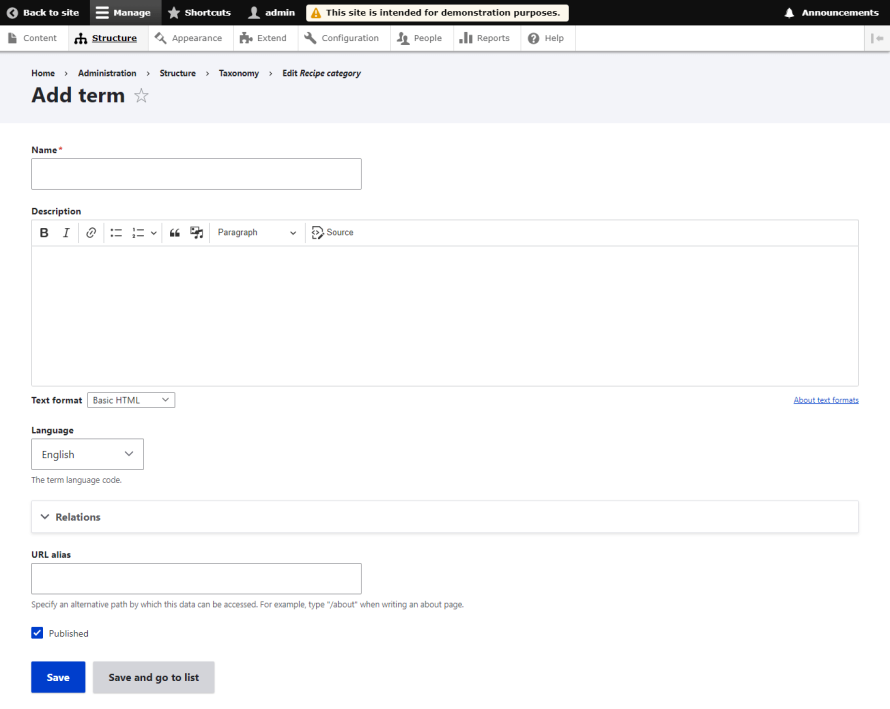This screenshot has height=709, width=890.
Task: Focus the URL alias field
Action: click(x=196, y=579)
